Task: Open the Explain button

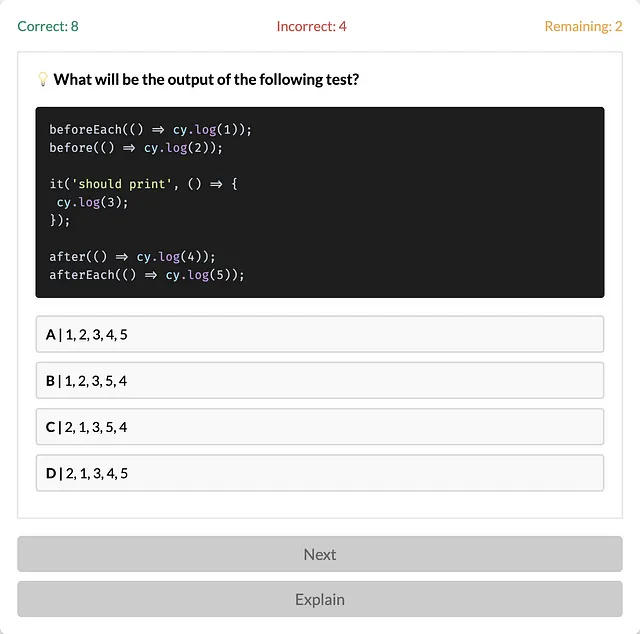Action: pos(320,599)
